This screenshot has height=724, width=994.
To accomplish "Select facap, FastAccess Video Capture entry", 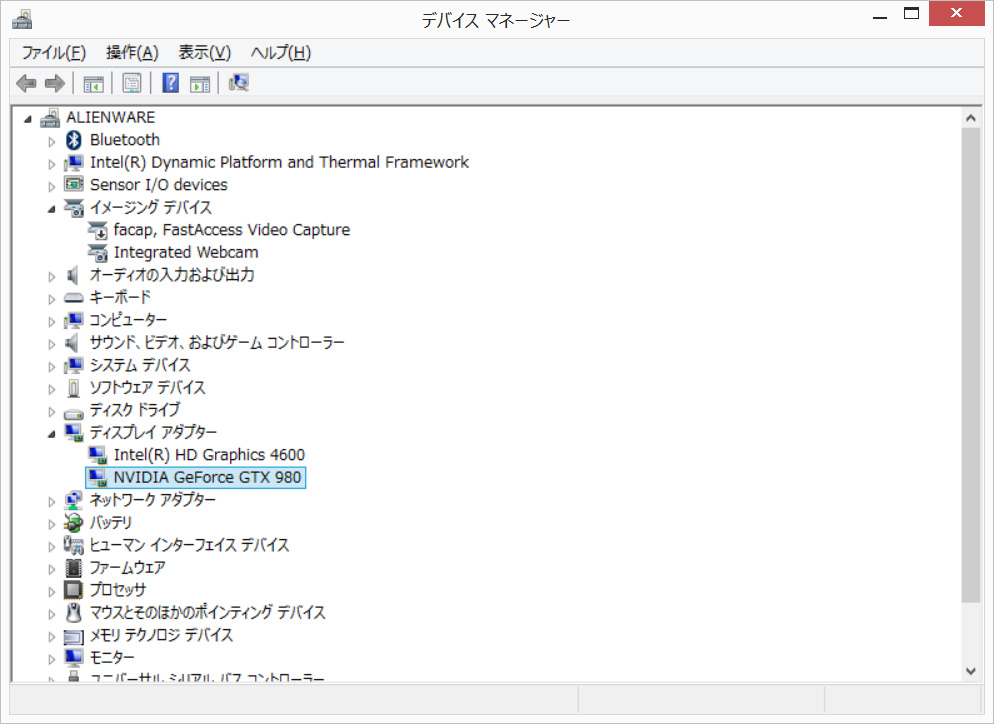I will coord(231,230).
